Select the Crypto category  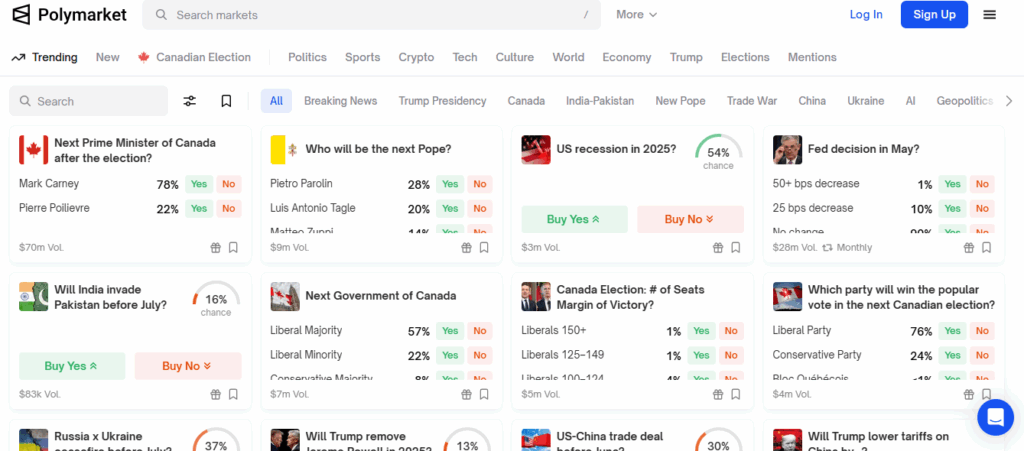coord(417,57)
